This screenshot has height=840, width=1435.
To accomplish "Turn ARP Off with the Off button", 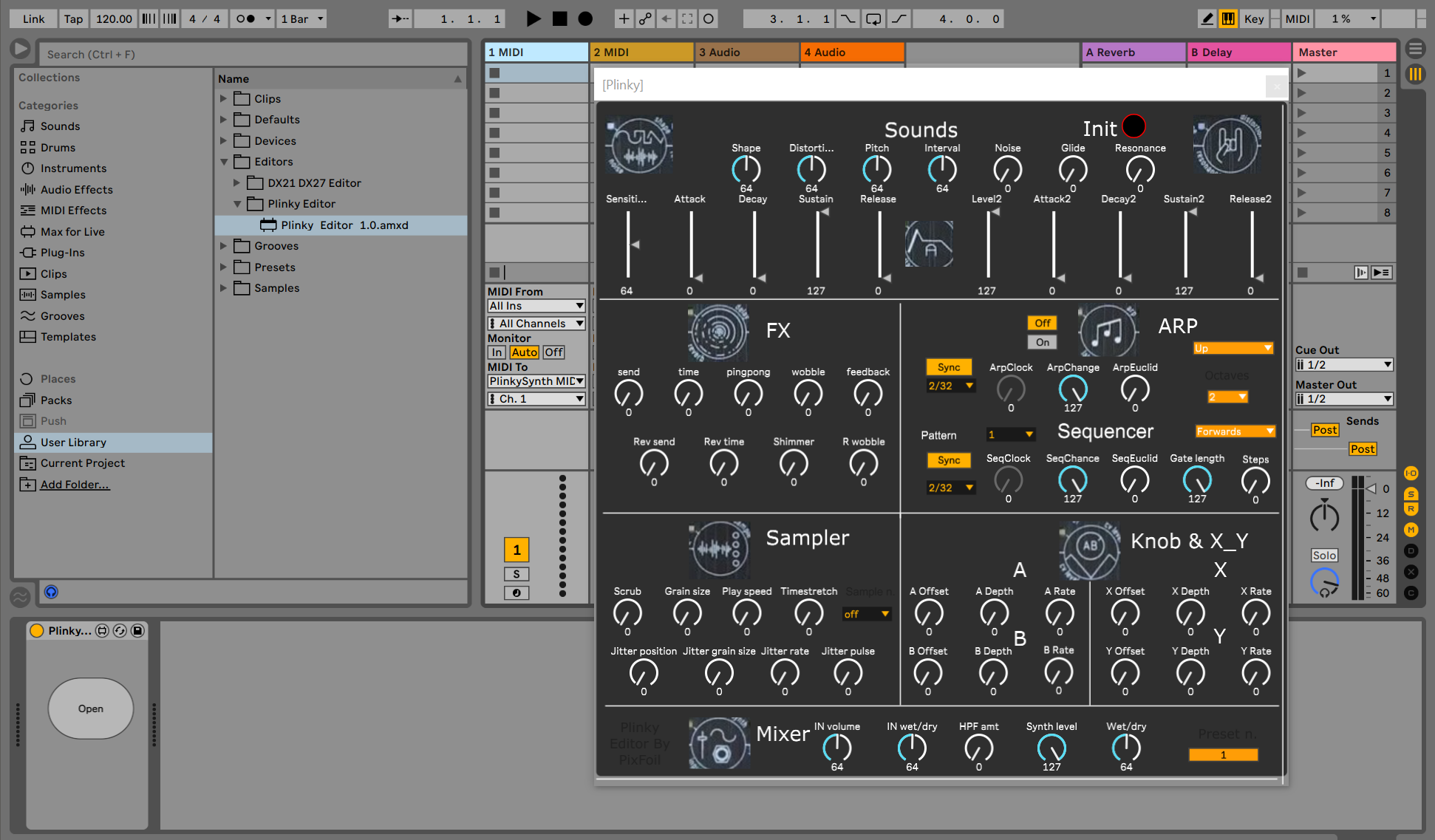I will pyautogui.click(x=1042, y=323).
